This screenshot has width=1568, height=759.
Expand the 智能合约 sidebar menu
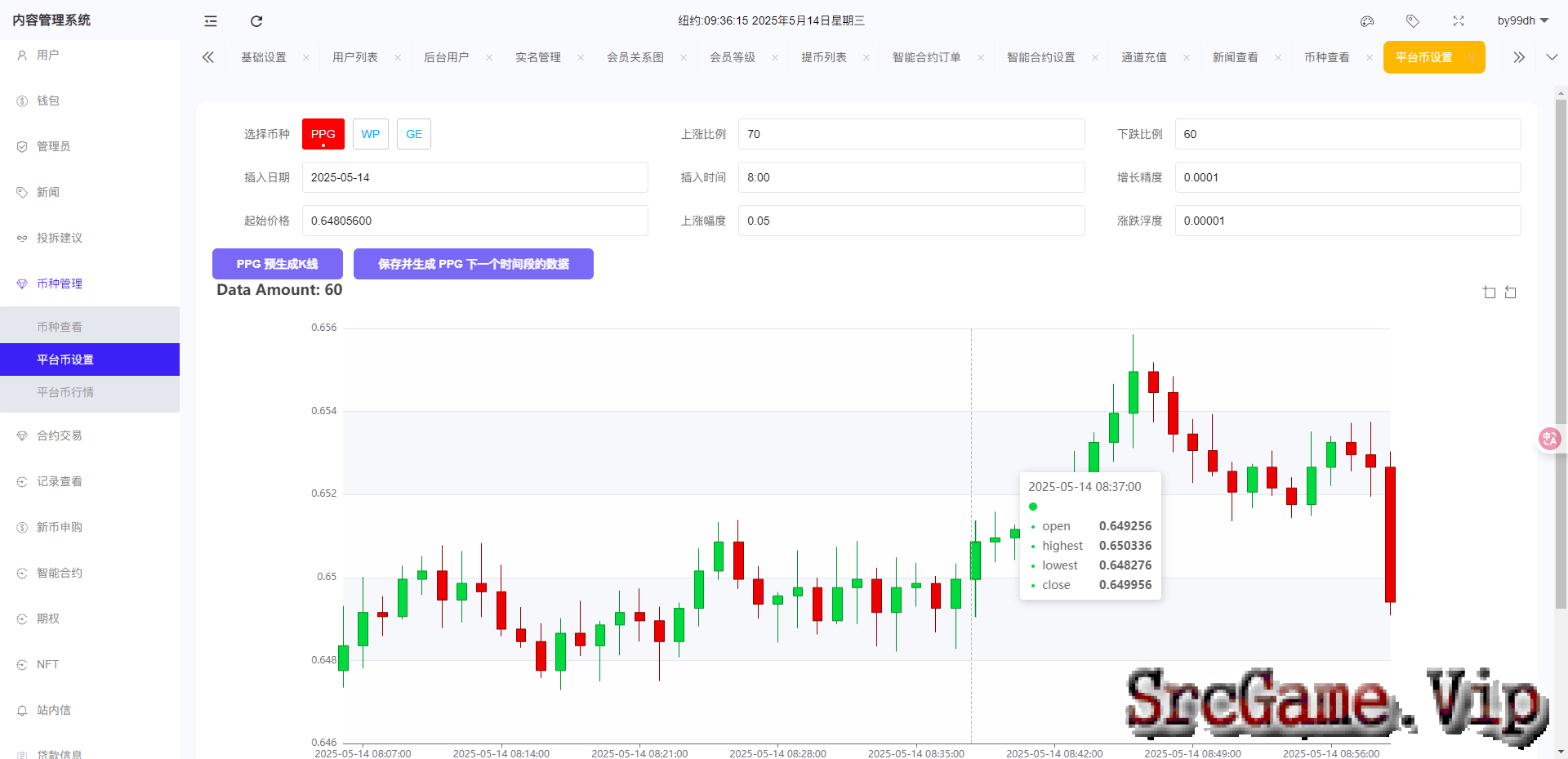pyautogui.click(x=90, y=573)
